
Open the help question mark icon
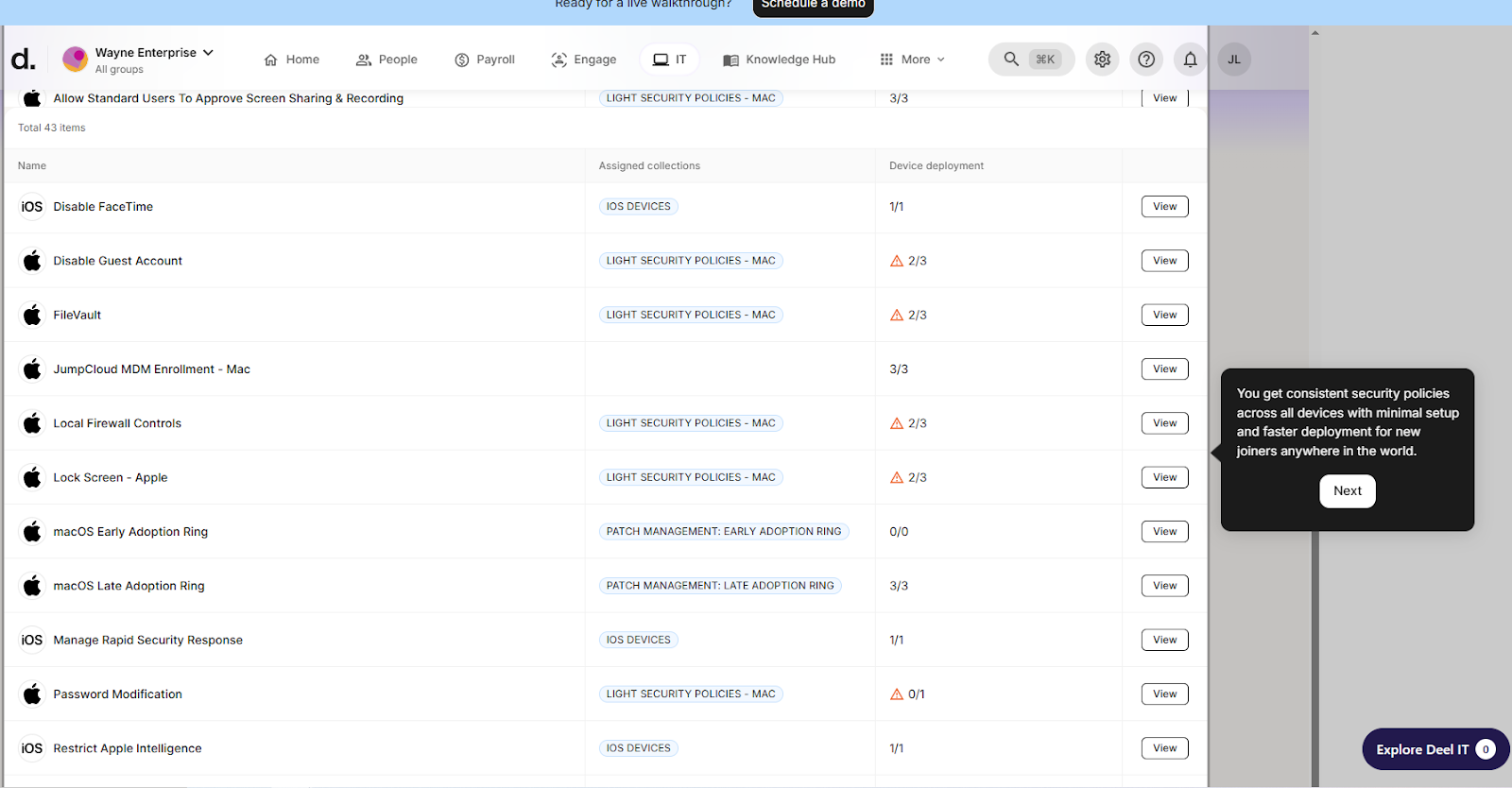[1146, 60]
